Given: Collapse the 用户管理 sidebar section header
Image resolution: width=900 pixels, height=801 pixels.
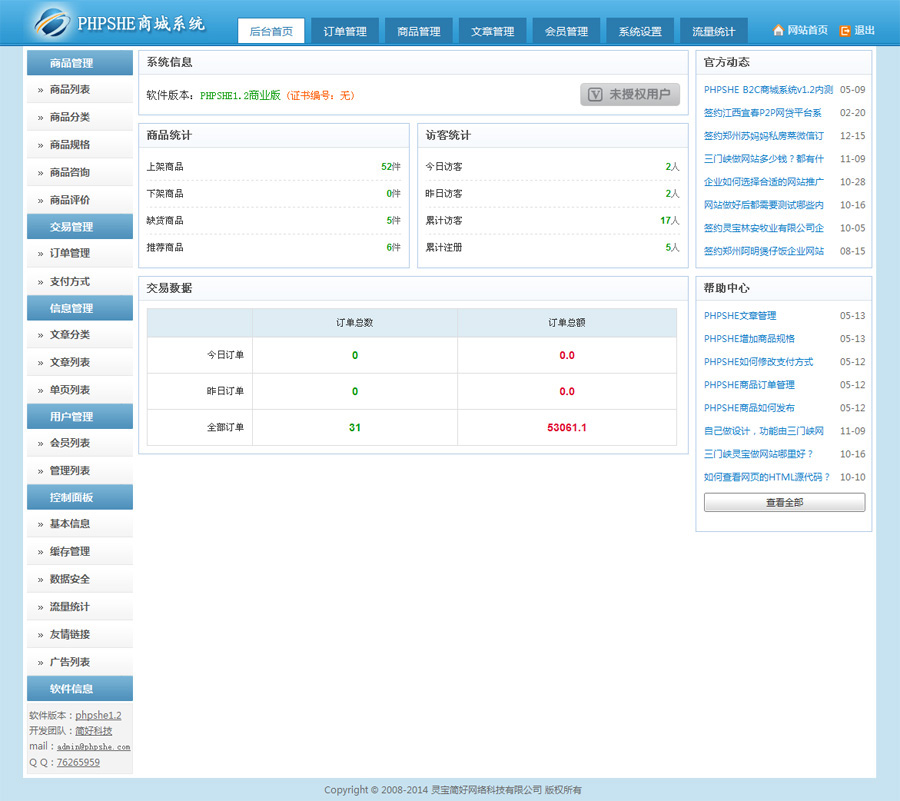Looking at the screenshot, I should 80,416.
